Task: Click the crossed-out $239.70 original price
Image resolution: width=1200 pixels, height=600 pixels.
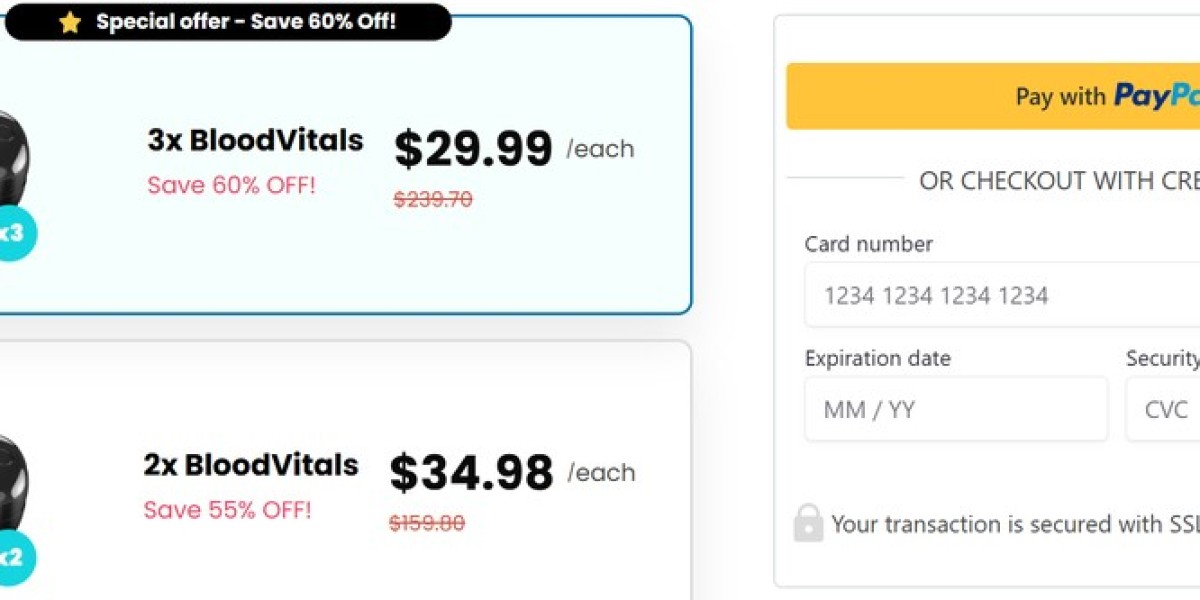Action: pyautogui.click(x=433, y=199)
